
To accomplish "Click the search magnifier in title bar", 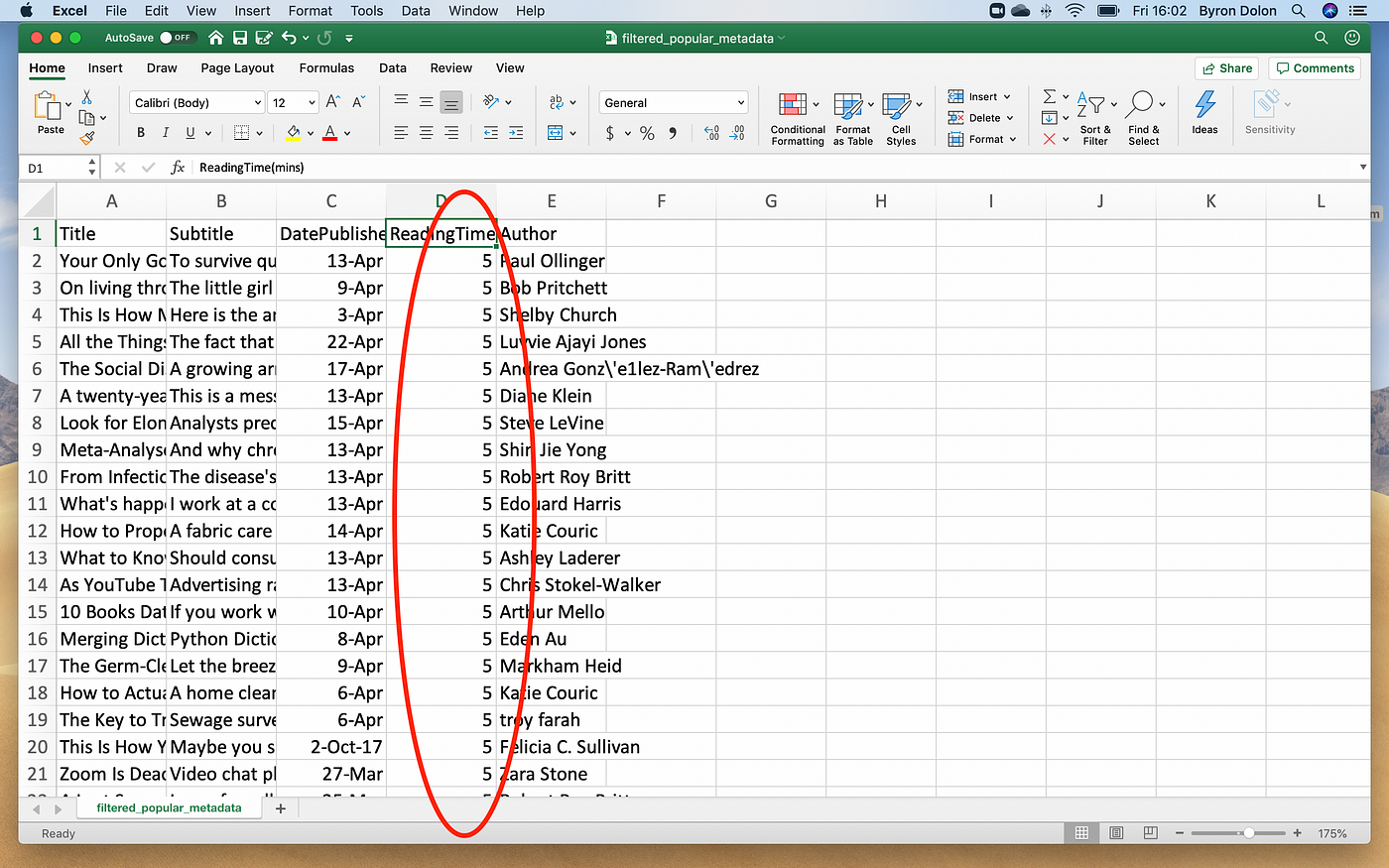I will coord(1321,38).
